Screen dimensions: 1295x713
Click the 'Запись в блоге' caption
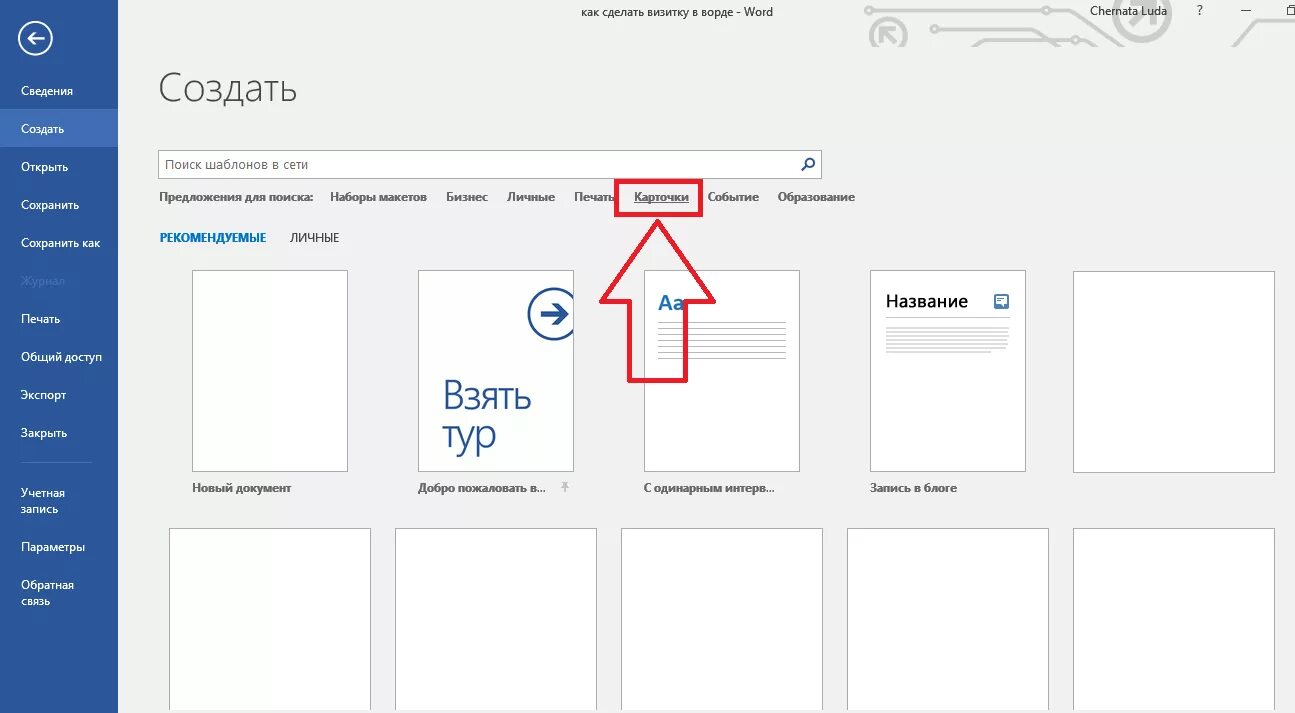[x=914, y=488]
